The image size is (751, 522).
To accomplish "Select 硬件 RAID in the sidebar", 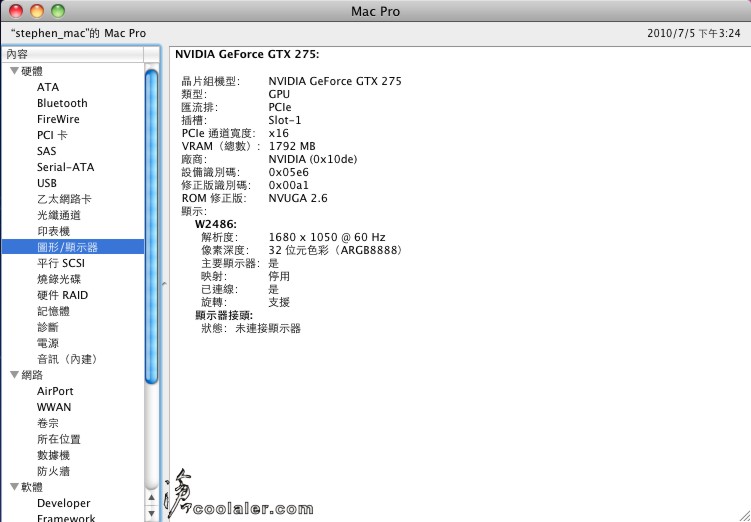I will (x=62, y=295).
